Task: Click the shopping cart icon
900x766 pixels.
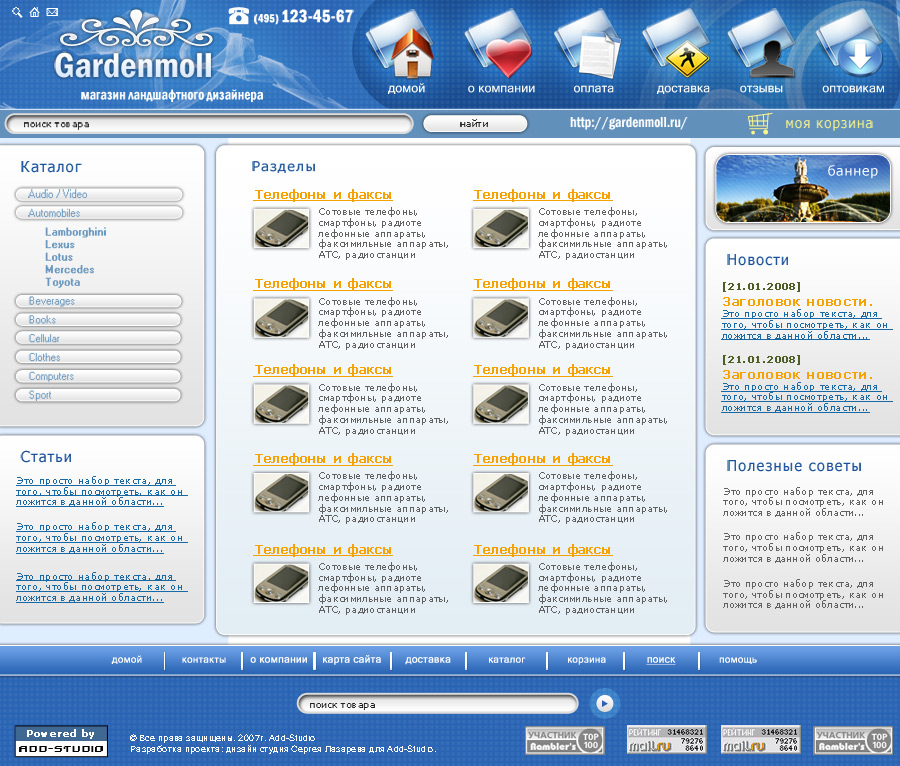Action: pyautogui.click(x=759, y=123)
